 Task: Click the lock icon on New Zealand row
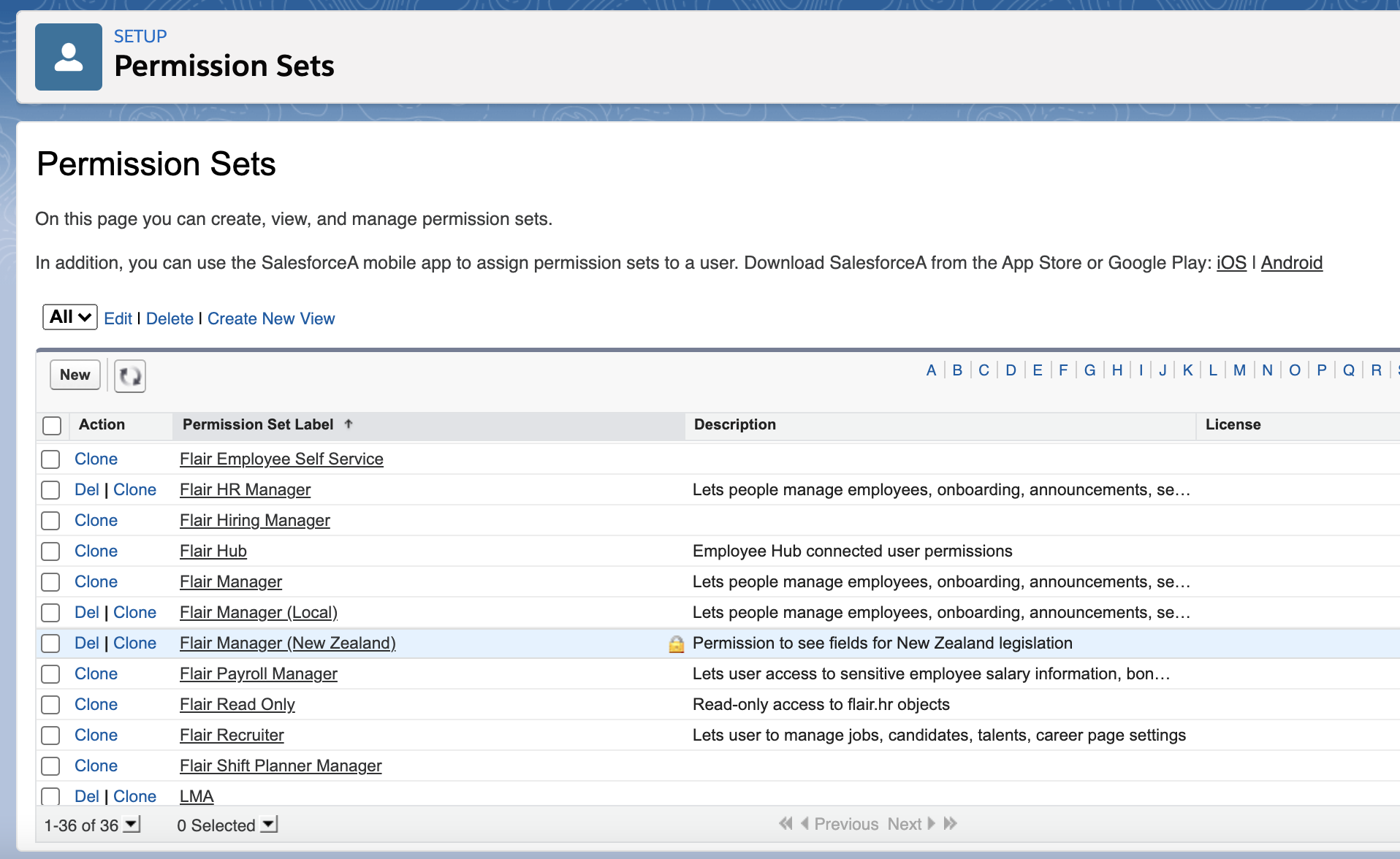tap(676, 644)
